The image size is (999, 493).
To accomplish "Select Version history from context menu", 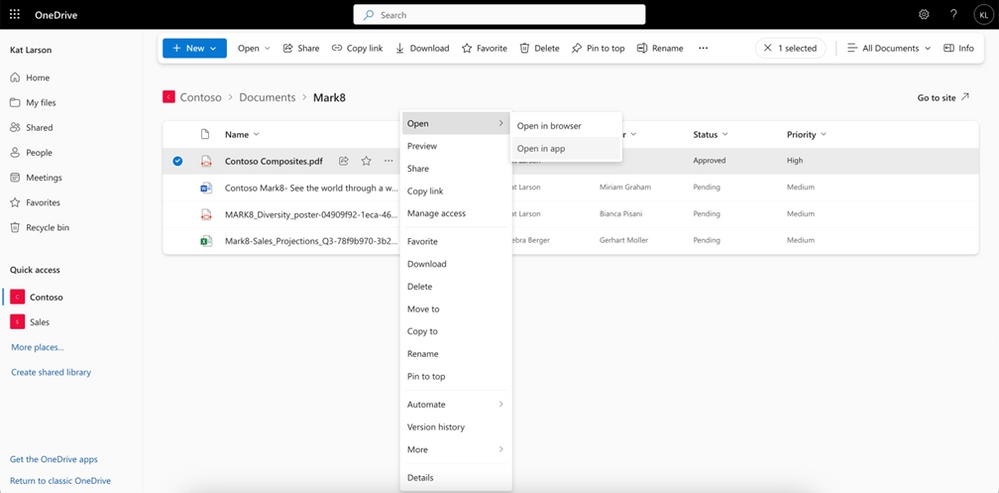I will (x=436, y=427).
